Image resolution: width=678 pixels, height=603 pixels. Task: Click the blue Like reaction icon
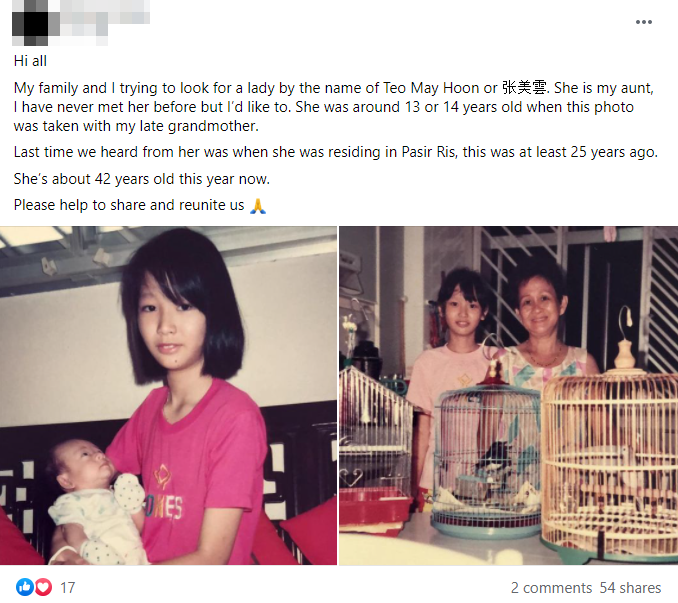(x=24, y=587)
